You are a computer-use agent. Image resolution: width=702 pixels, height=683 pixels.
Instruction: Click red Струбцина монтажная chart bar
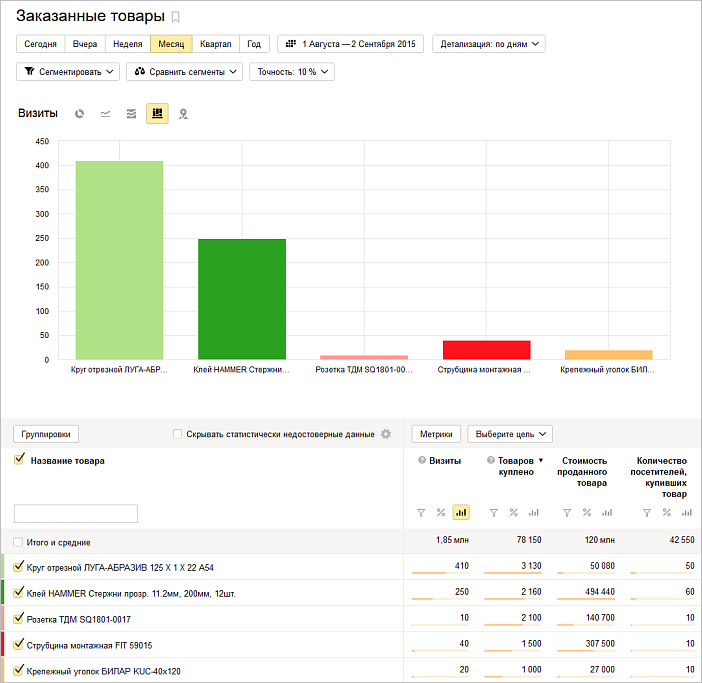click(486, 350)
